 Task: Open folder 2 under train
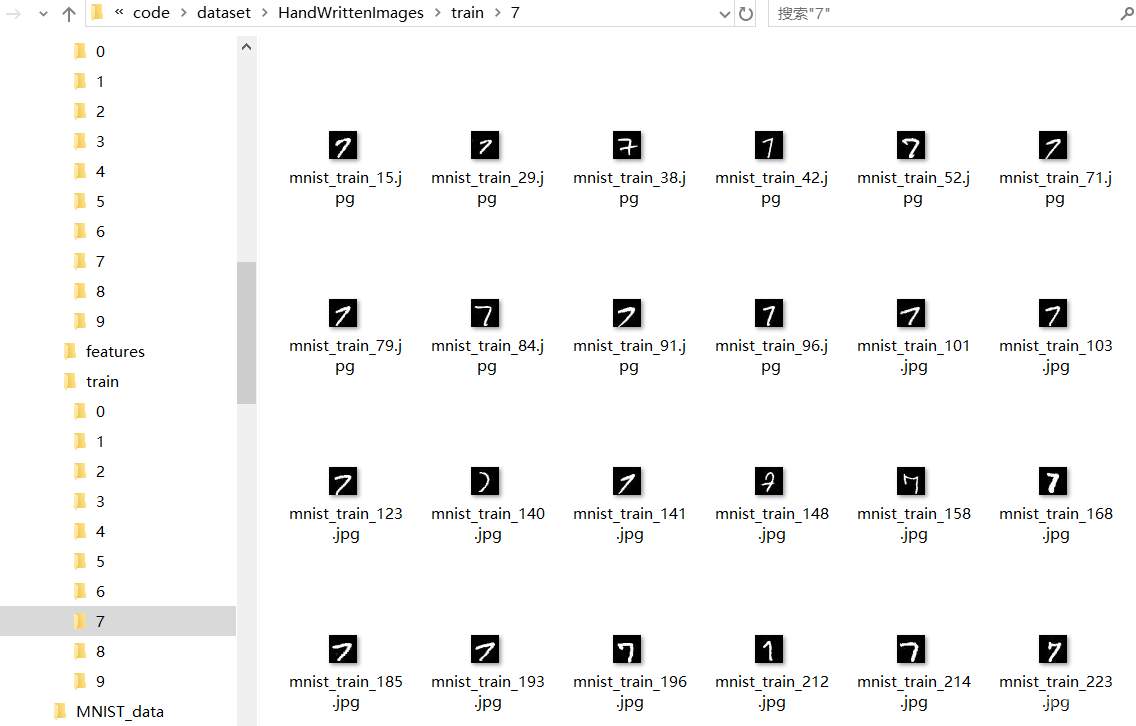[x=100, y=472]
